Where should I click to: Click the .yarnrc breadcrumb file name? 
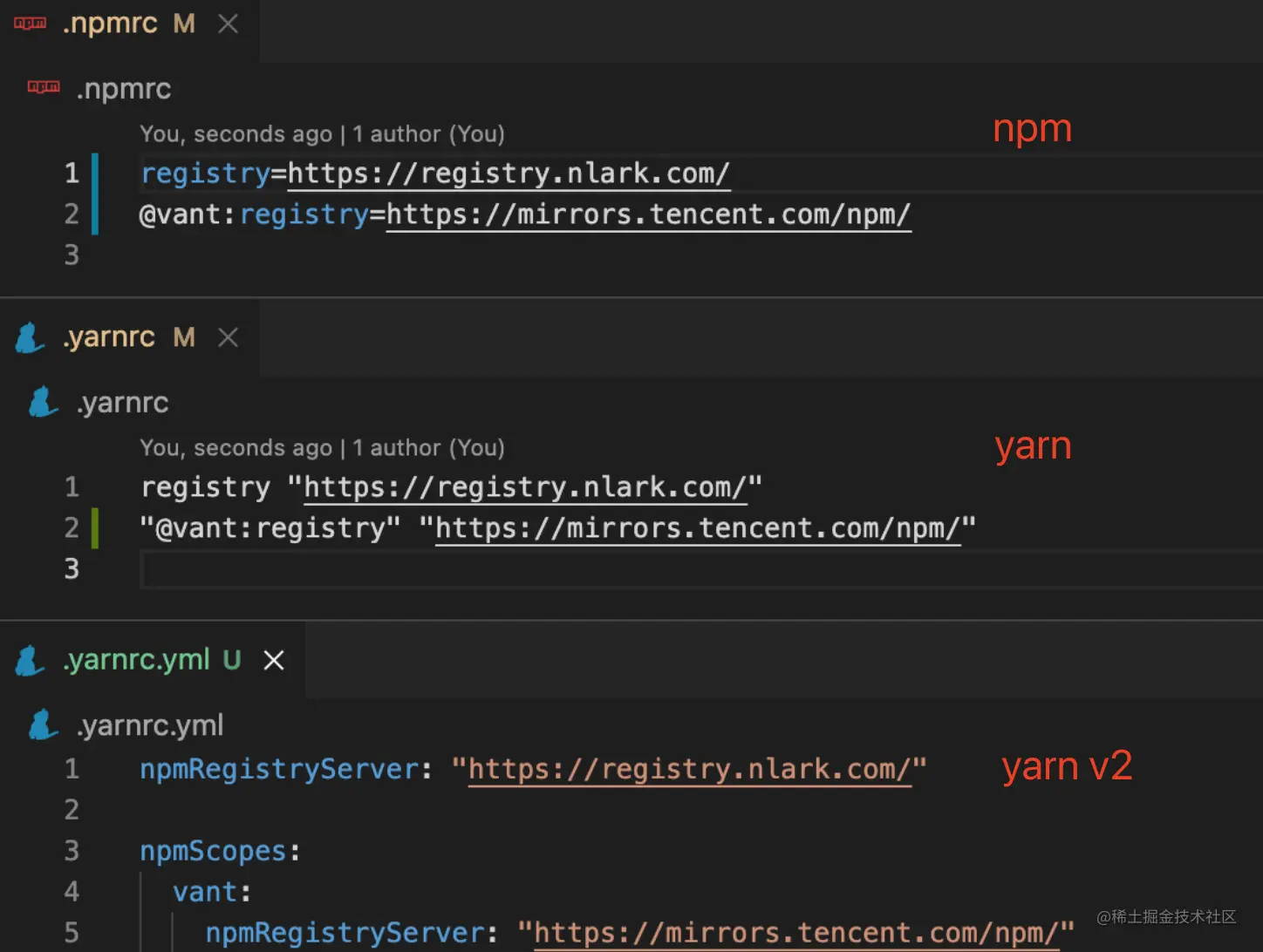123,403
